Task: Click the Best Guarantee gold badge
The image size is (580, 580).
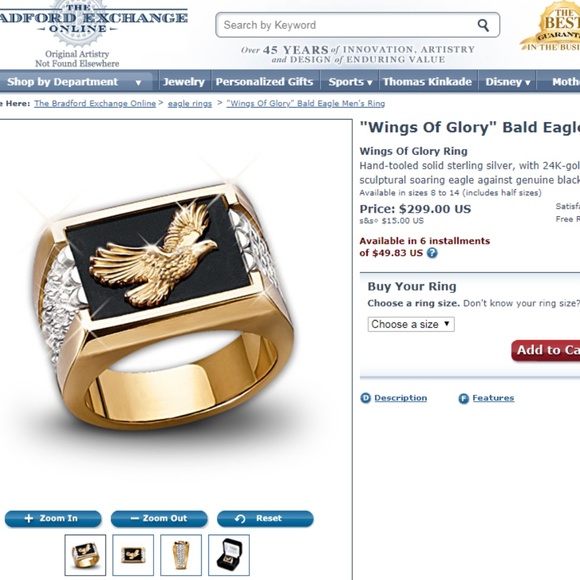Action: tap(551, 26)
